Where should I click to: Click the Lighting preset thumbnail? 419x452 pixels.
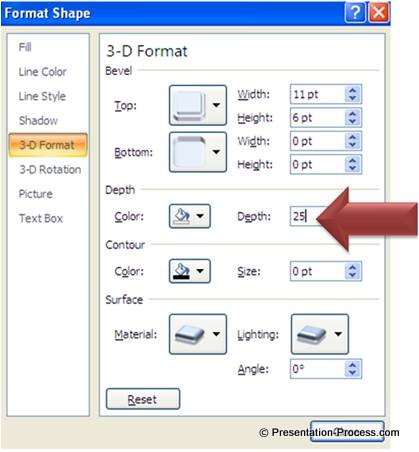pyautogui.click(x=311, y=334)
